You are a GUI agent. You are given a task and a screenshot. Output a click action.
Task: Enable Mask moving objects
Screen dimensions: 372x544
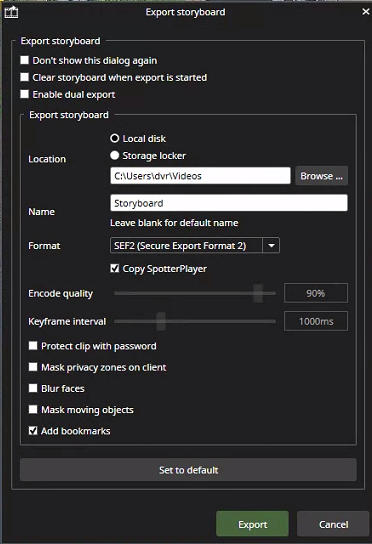33,409
